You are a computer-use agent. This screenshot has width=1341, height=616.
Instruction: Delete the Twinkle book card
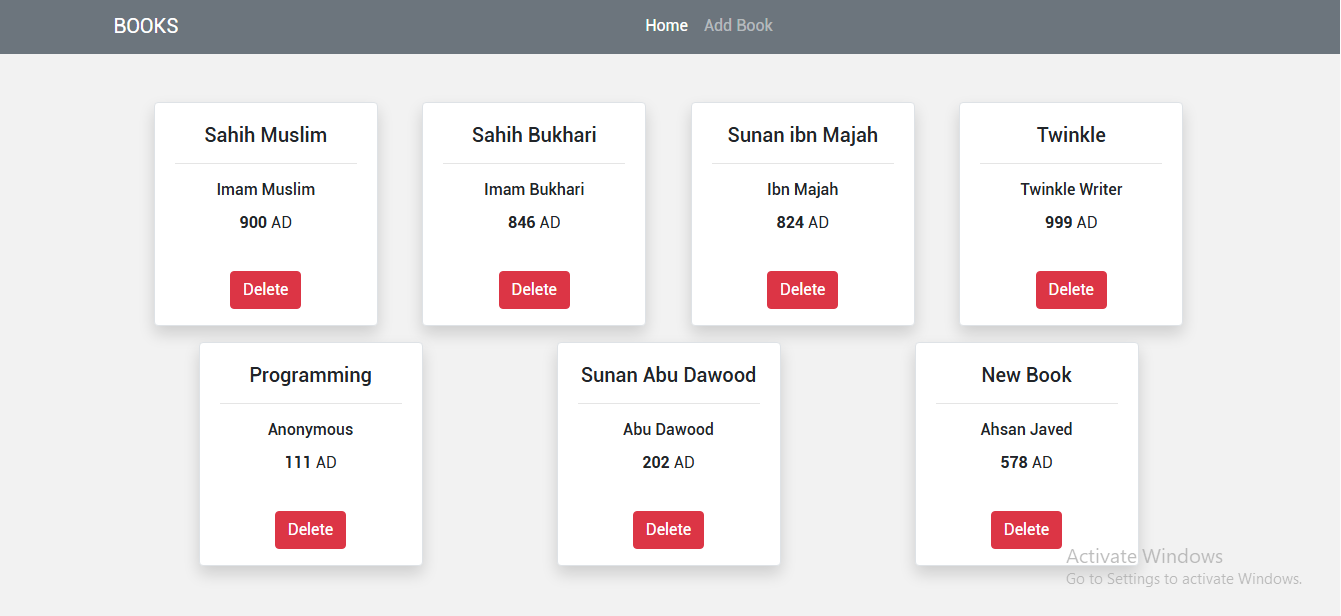[x=1071, y=290]
